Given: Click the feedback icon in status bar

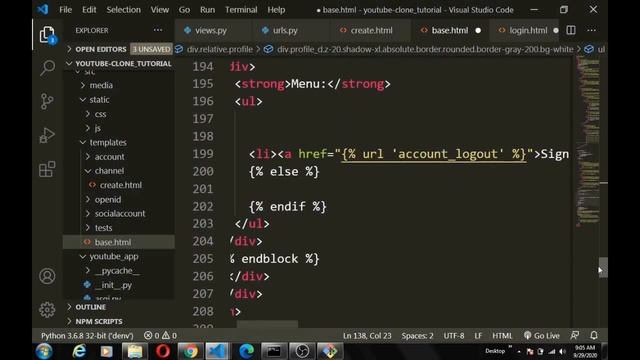Looking at the screenshot, I should [575, 336].
